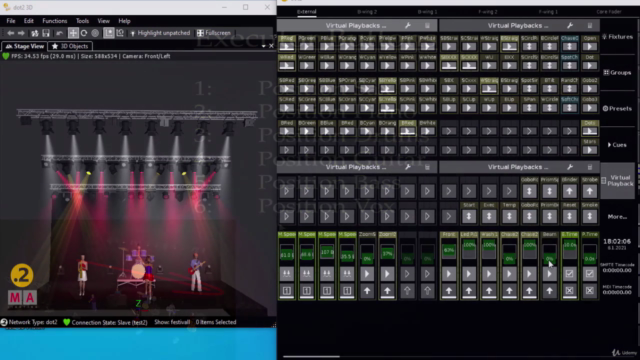
Task: Open wrench settings of top-left Virtual Playbacks
Action: [x=408, y=26]
